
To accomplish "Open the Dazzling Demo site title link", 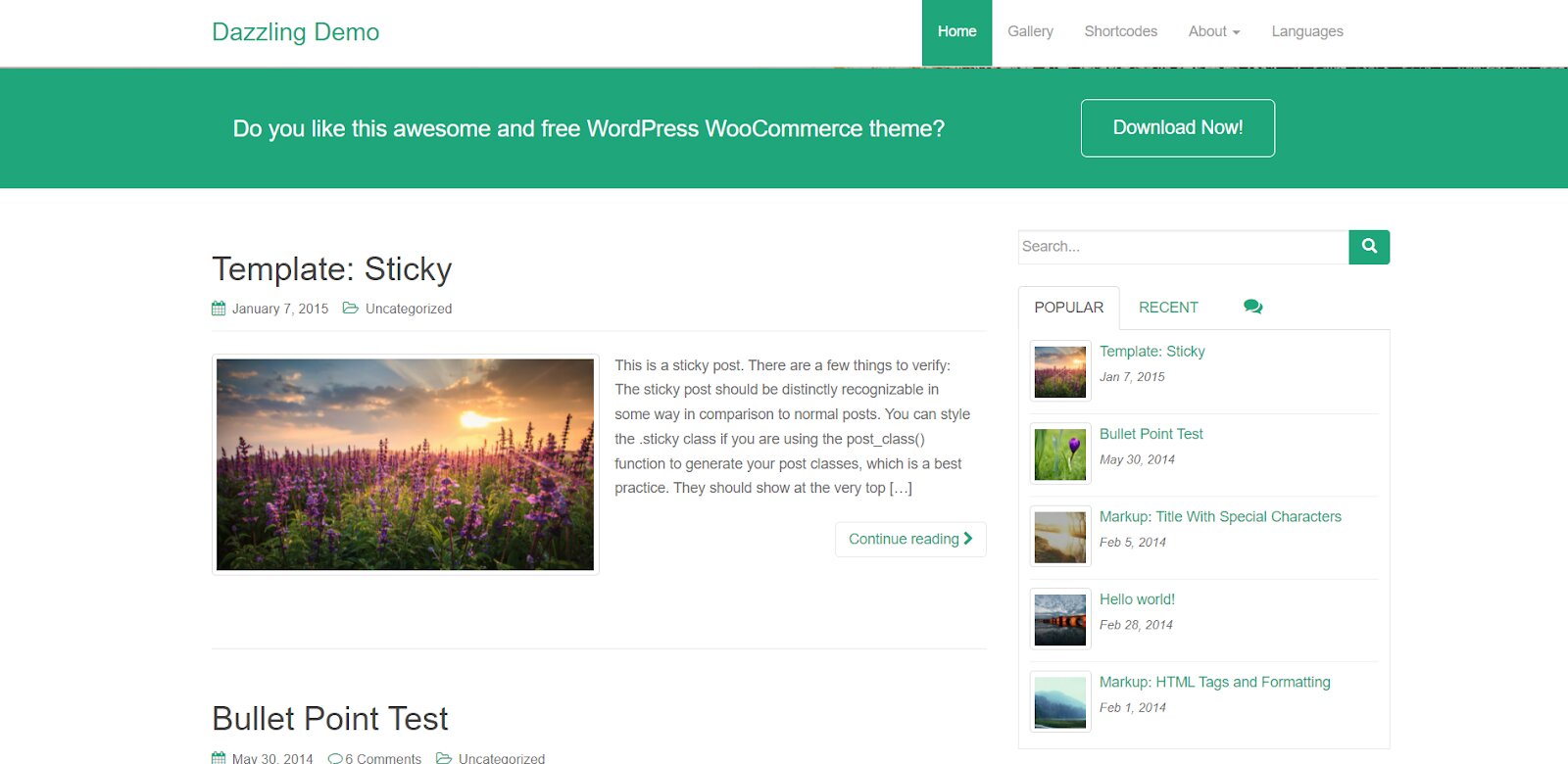I will [x=295, y=32].
